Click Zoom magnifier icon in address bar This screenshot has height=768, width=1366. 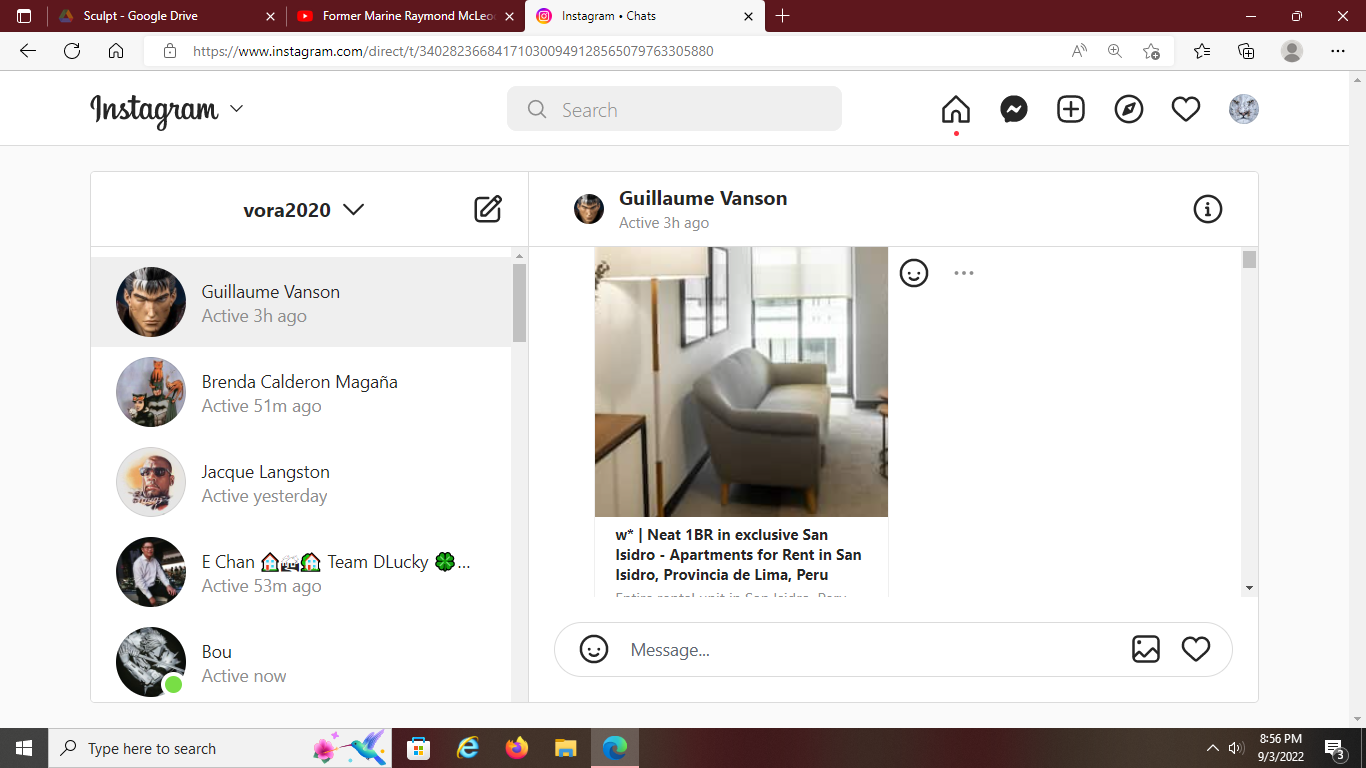coord(1115,51)
